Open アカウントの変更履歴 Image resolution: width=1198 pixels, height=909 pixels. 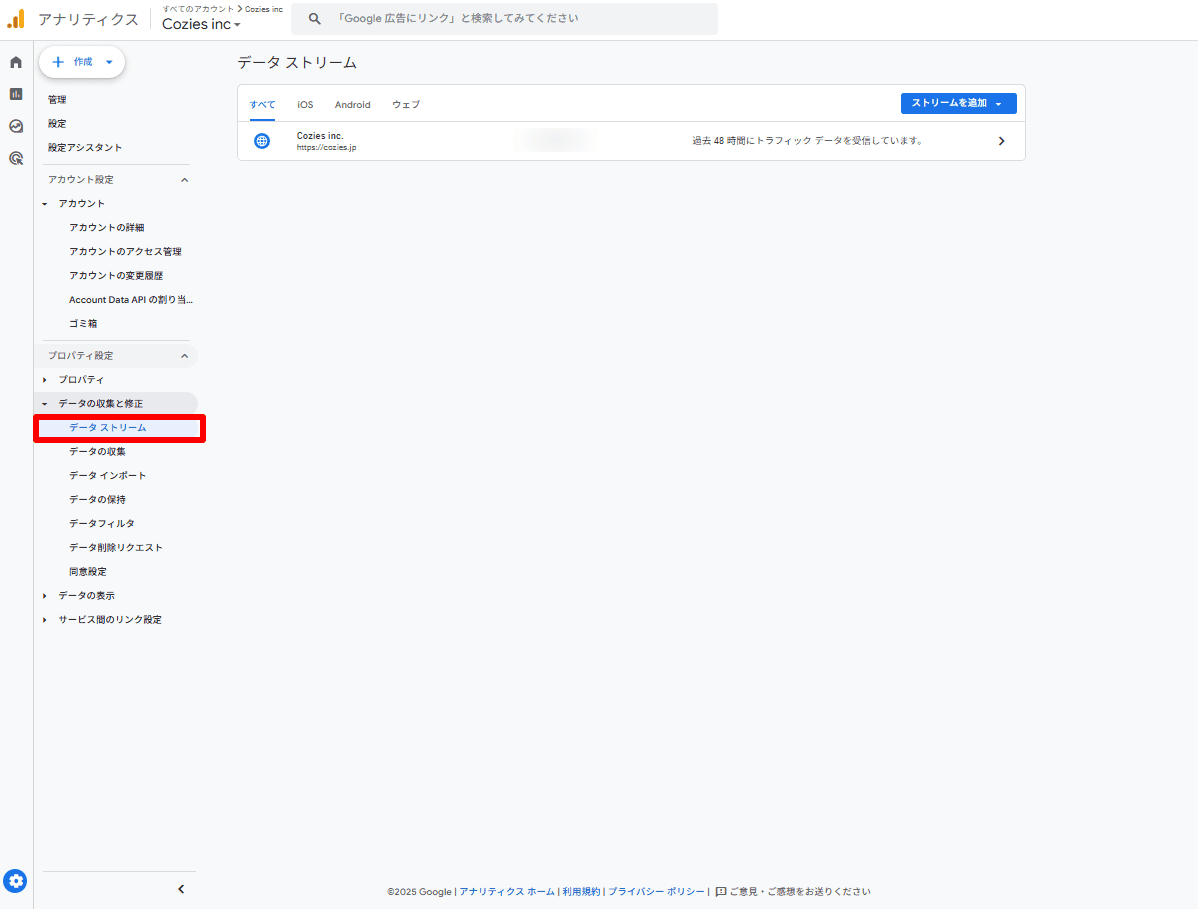[115, 275]
